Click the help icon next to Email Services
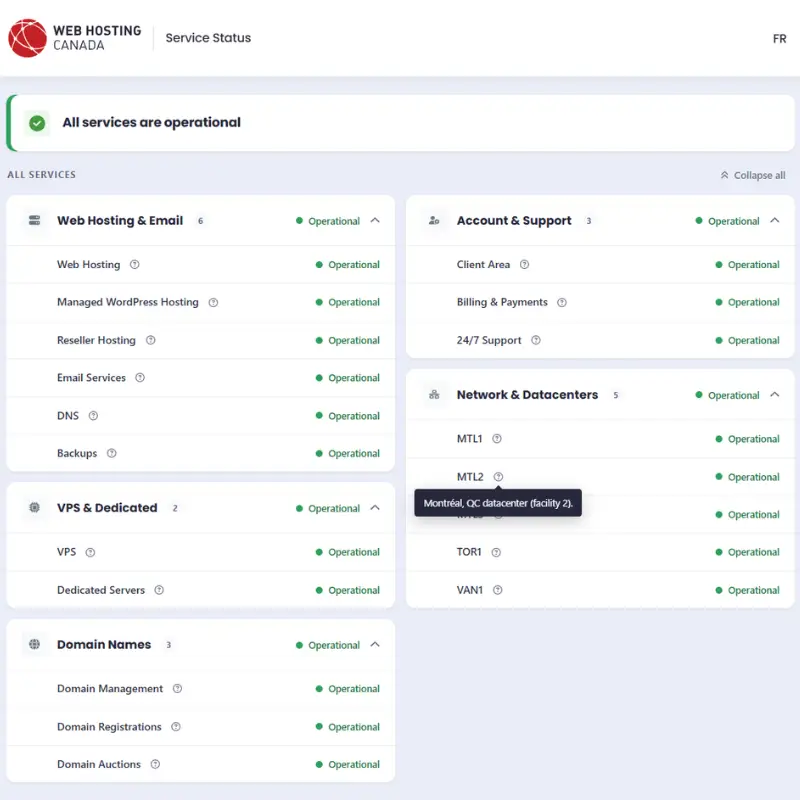This screenshot has height=800, width=800. click(x=140, y=378)
